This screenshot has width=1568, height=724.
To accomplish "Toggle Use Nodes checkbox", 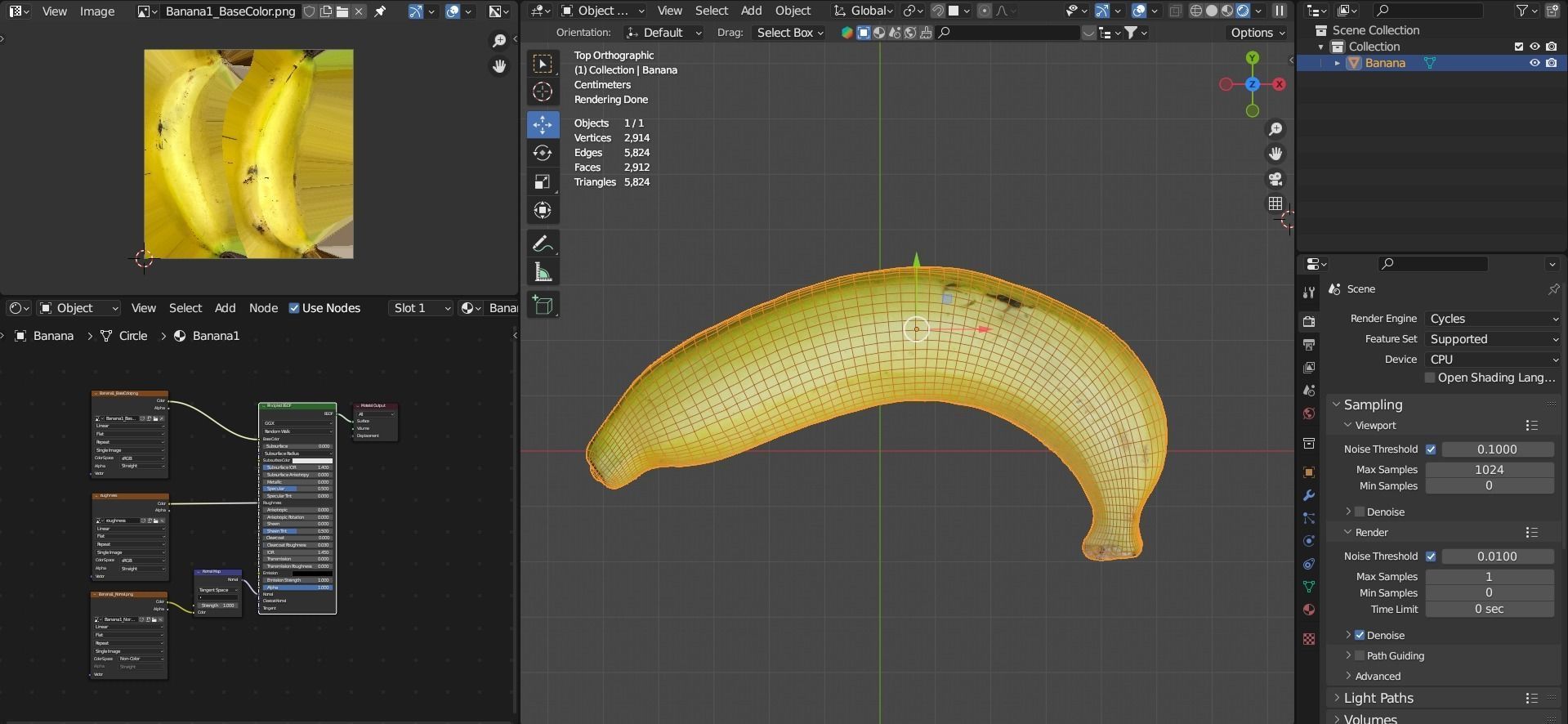I will pyautogui.click(x=294, y=308).
